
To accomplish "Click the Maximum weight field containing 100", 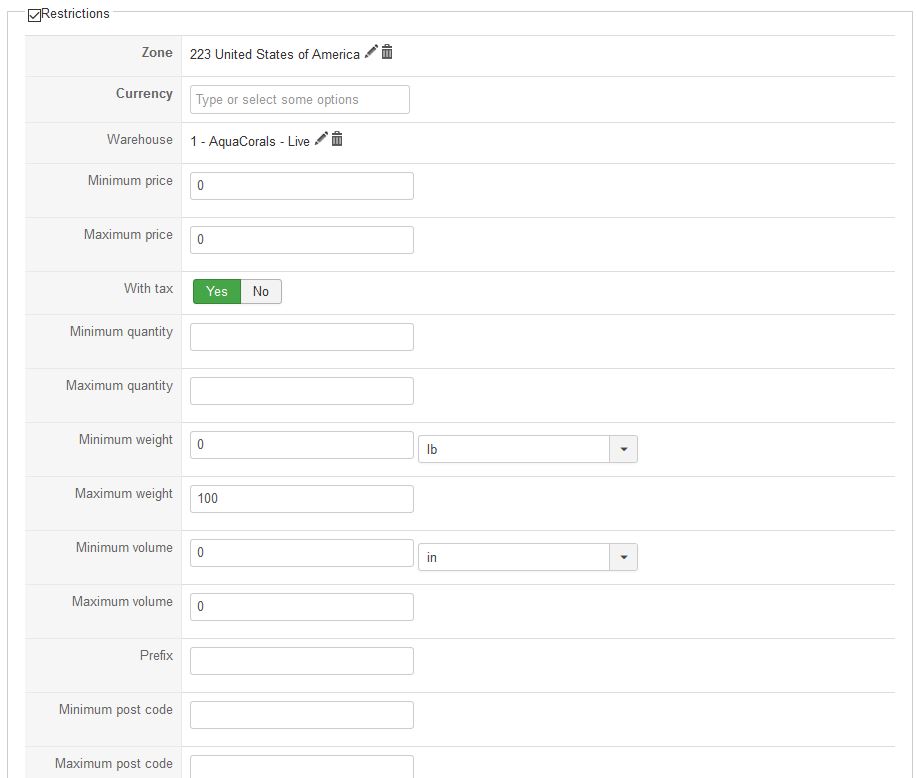I will click(x=301, y=499).
